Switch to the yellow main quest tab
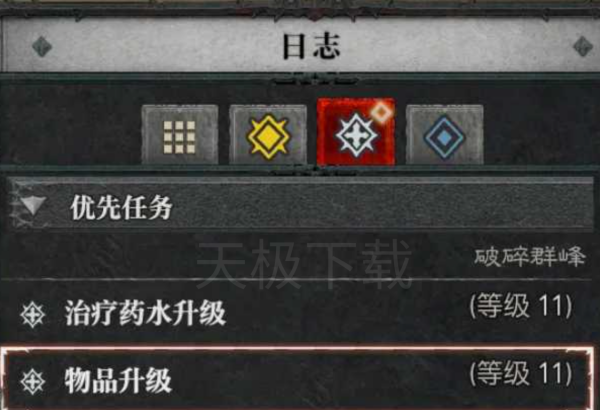 pyautogui.click(x=268, y=134)
